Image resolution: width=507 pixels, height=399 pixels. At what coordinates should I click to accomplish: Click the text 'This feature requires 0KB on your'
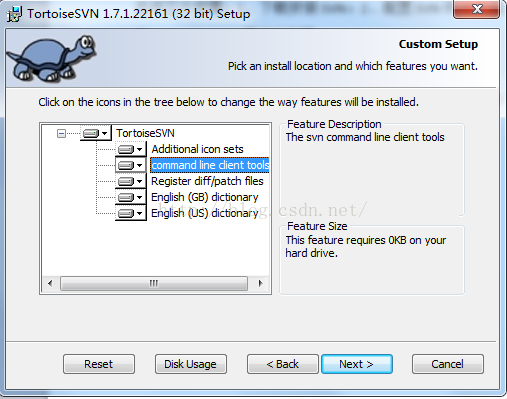366,240
